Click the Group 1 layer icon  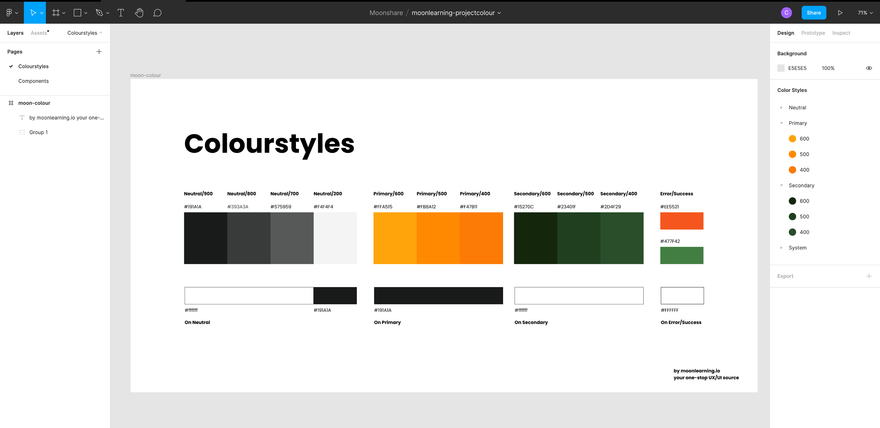[22, 132]
